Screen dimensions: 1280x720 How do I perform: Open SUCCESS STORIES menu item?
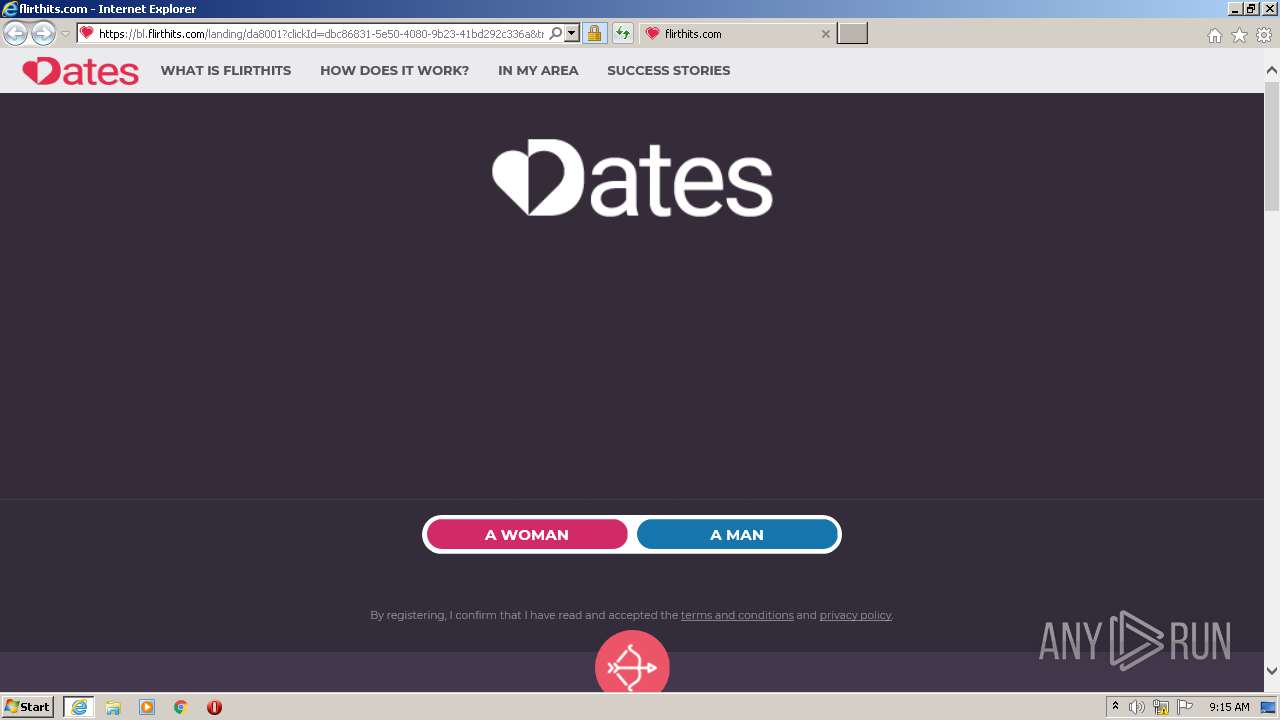pos(668,71)
